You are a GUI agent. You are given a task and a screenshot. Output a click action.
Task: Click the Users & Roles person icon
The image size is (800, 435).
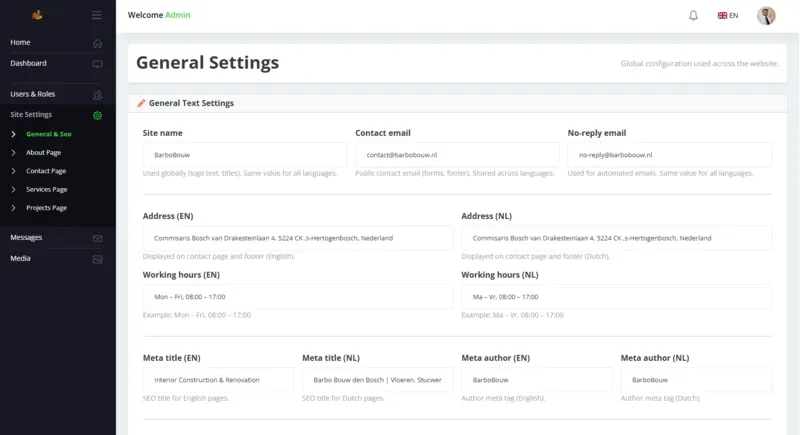click(x=97, y=95)
